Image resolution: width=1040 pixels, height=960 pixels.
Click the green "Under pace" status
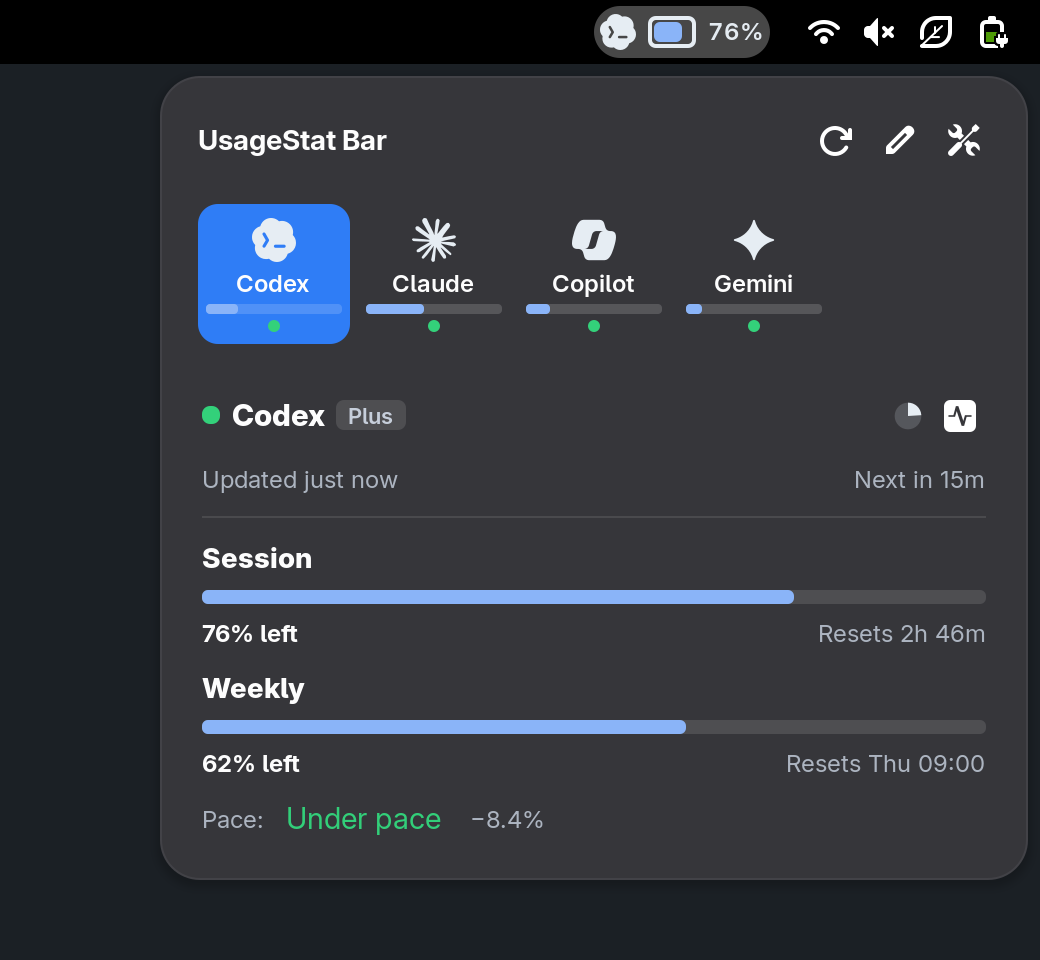point(363,819)
